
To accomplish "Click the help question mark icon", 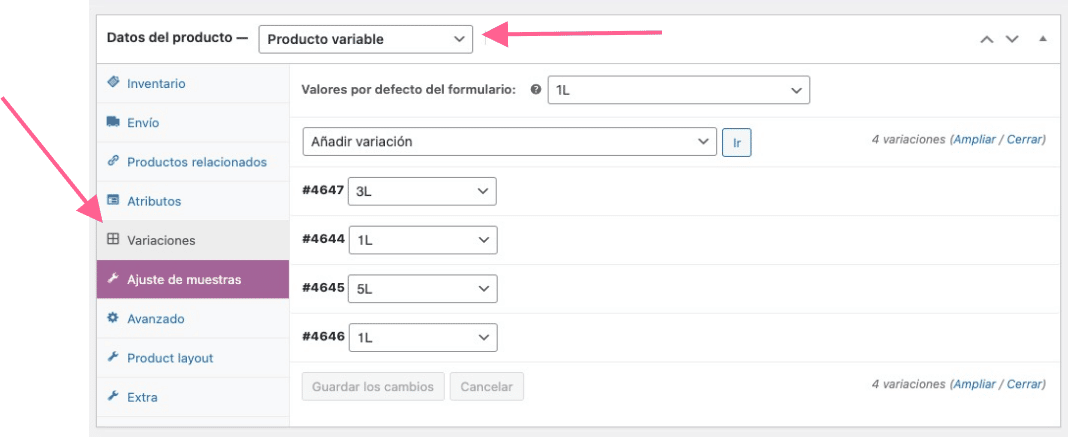I will tap(536, 90).
